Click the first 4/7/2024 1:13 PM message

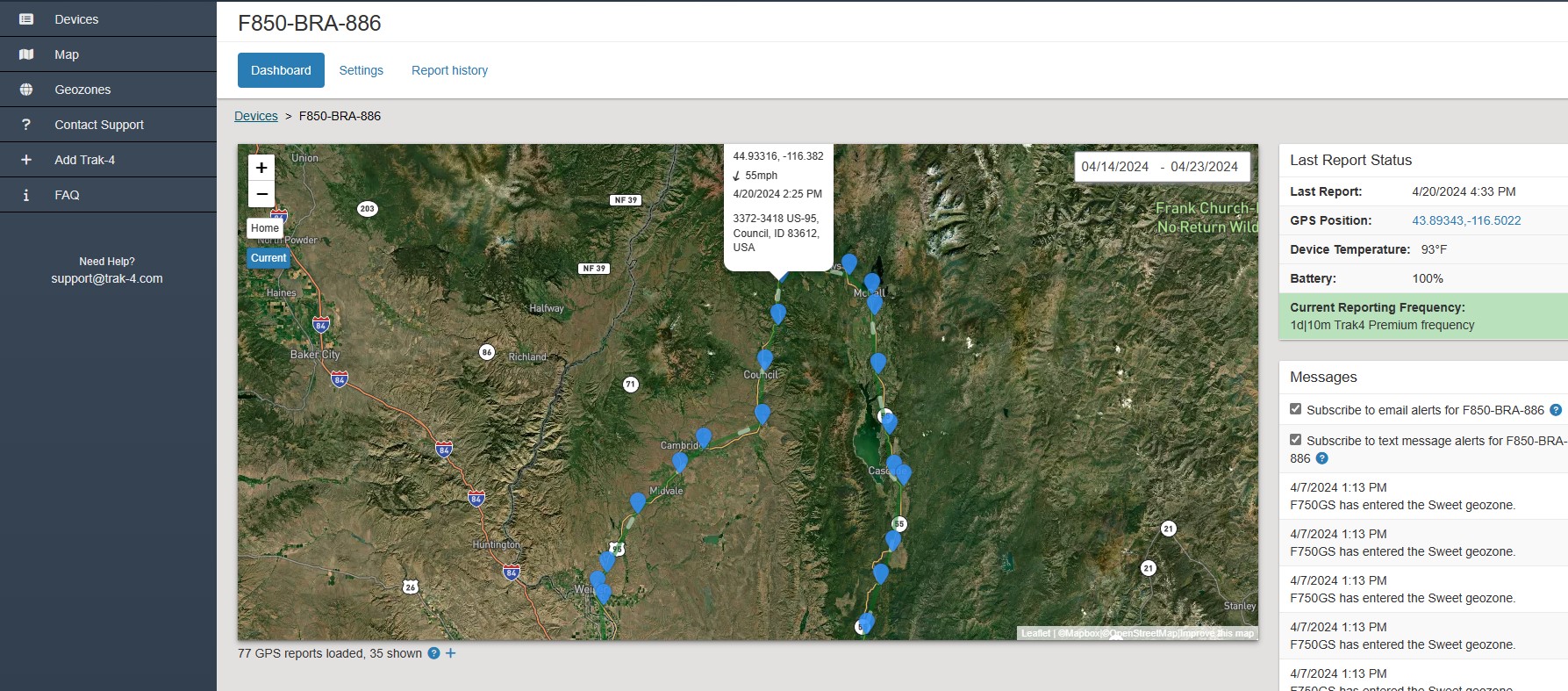pyautogui.click(x=1423, y=496)
